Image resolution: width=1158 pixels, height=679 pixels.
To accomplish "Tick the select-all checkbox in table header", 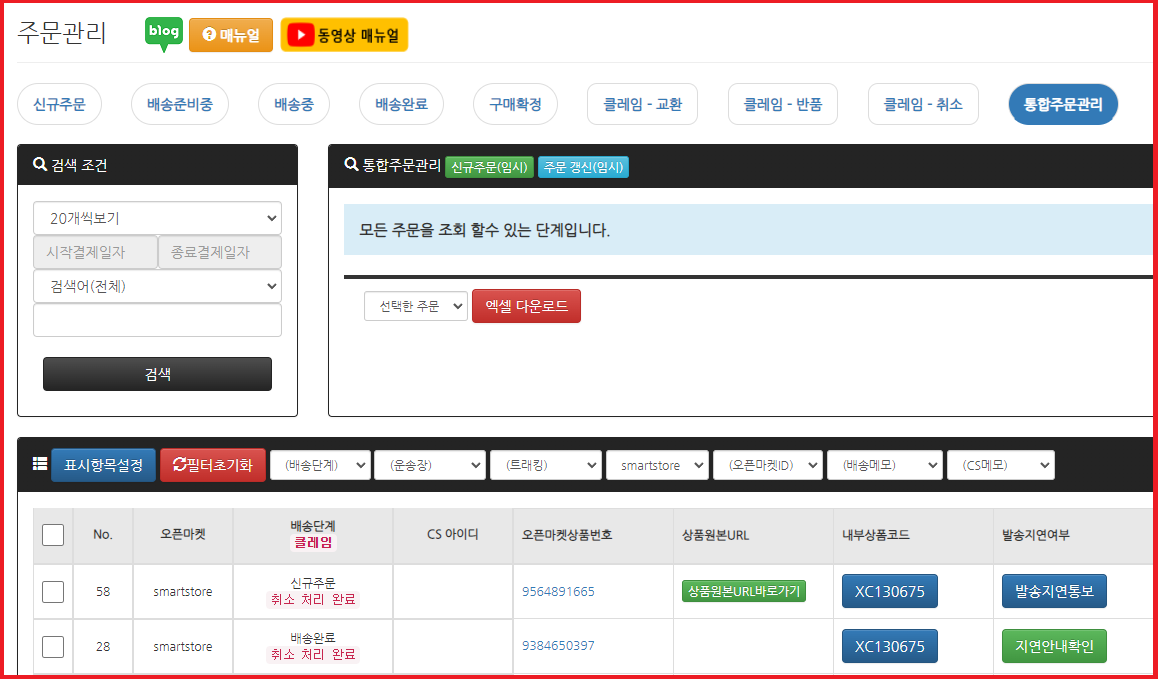I will coord(53,535).
